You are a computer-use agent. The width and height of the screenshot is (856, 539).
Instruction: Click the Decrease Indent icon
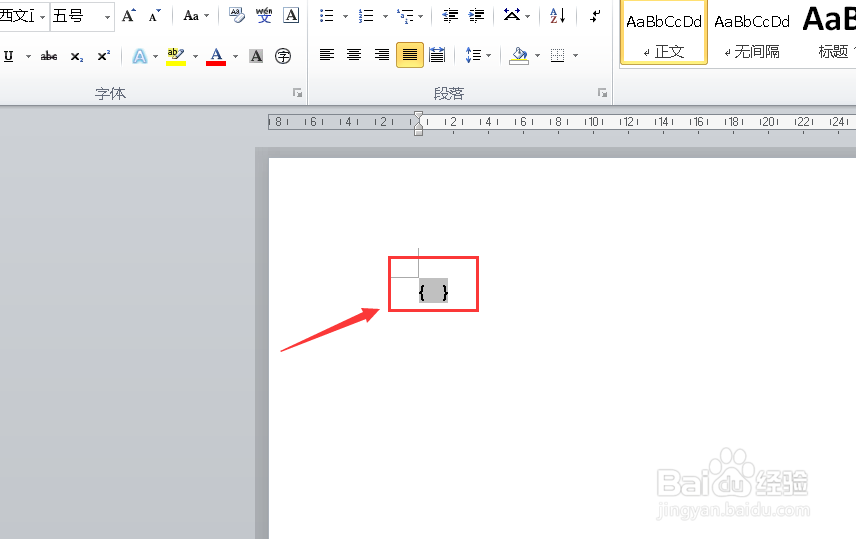point(450,16)
